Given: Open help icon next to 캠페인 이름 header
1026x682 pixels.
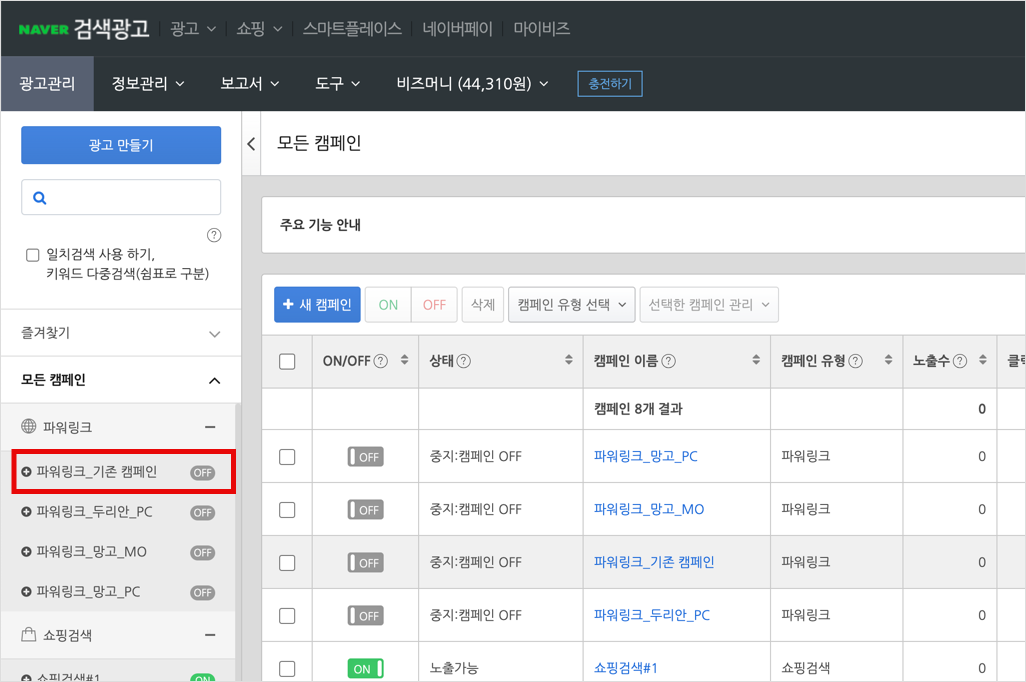Looking at the screenshot, I should tap(669, 361).
